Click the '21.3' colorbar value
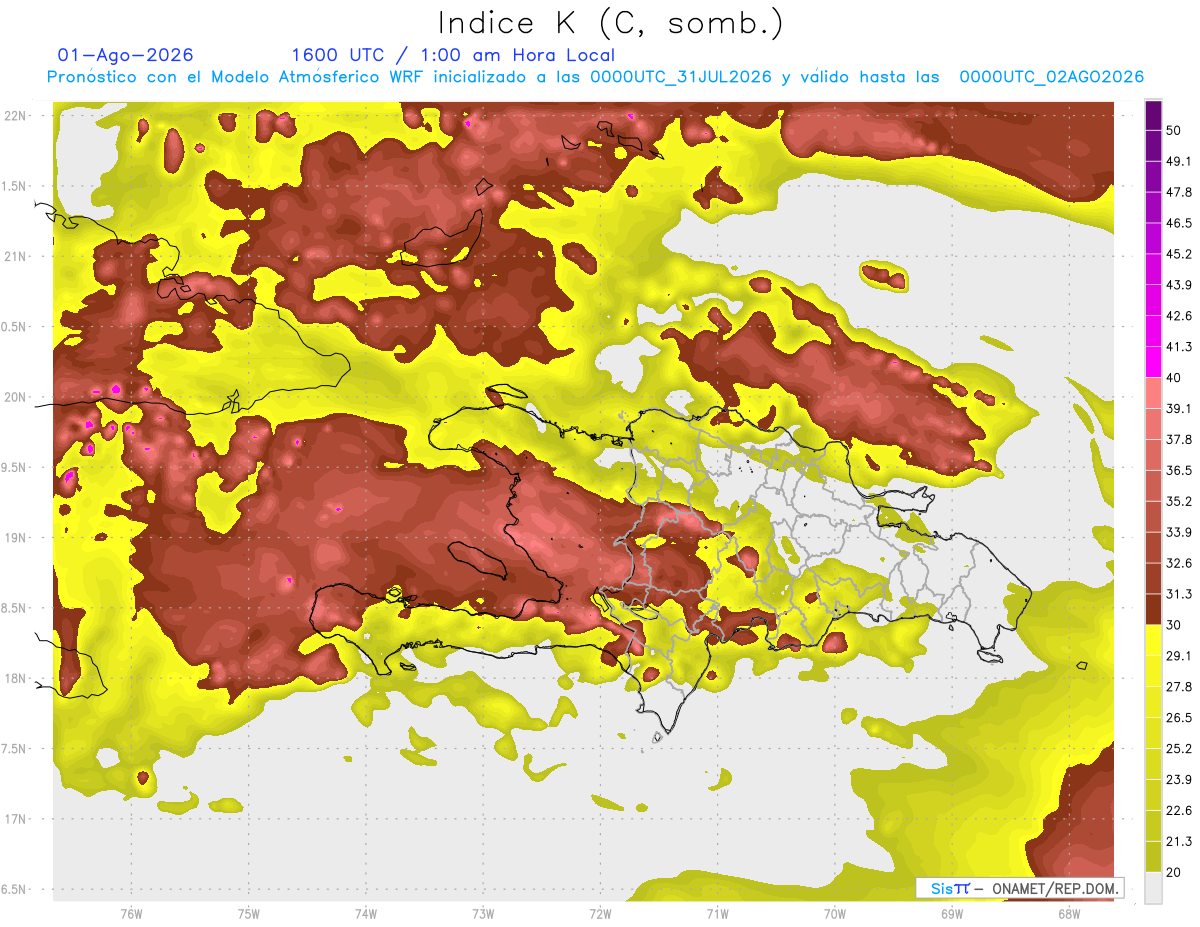 (x=1179, y=841)
